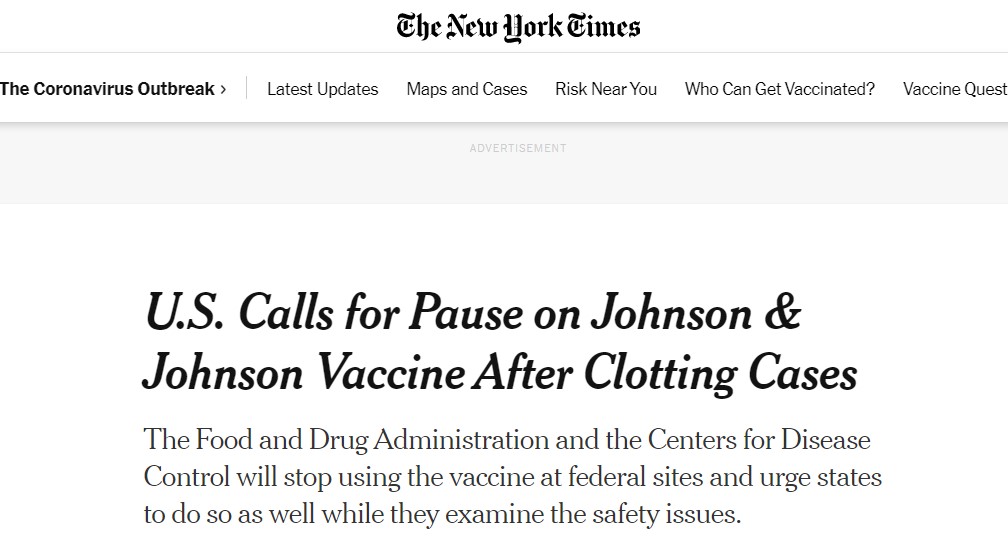Open The Coronavirus Outbreak section link

tap(107, 89)
